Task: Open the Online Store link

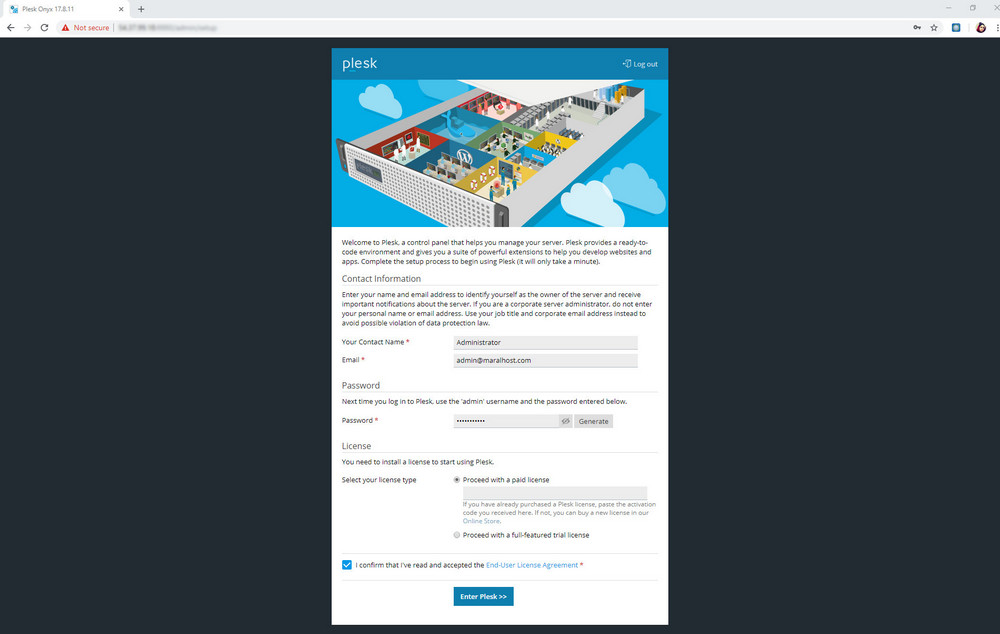Action: pyautogui.click(x=481, y=521)
